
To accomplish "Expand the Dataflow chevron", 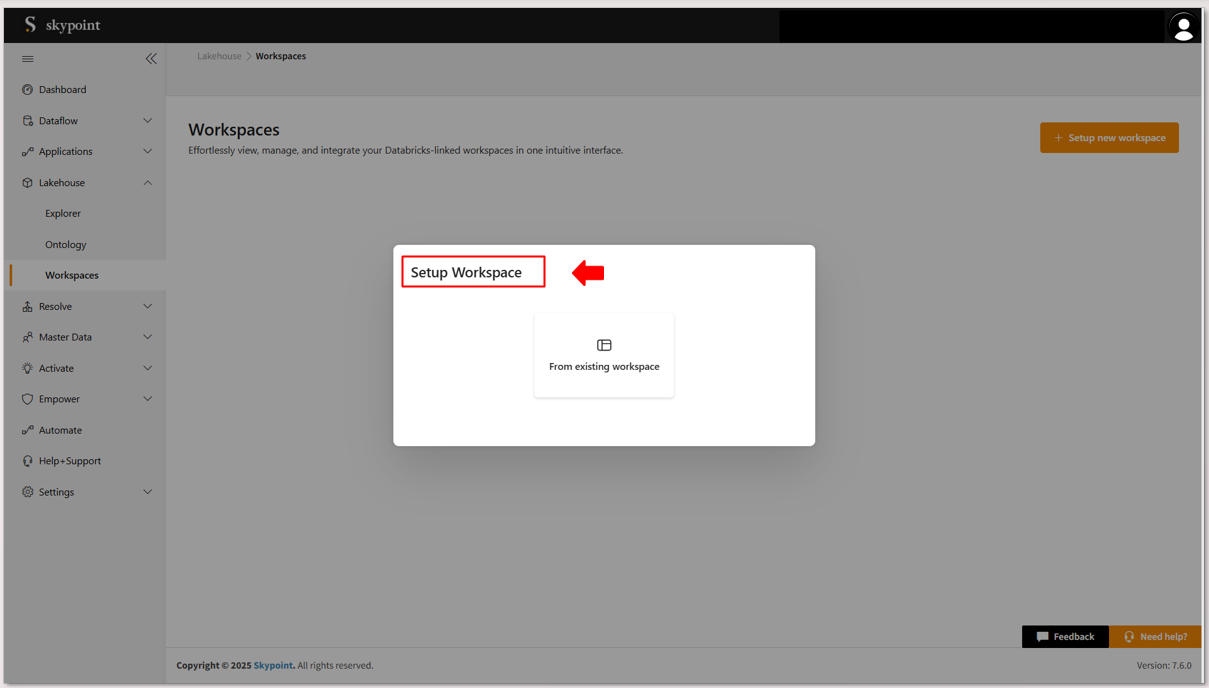I will 148,121.
